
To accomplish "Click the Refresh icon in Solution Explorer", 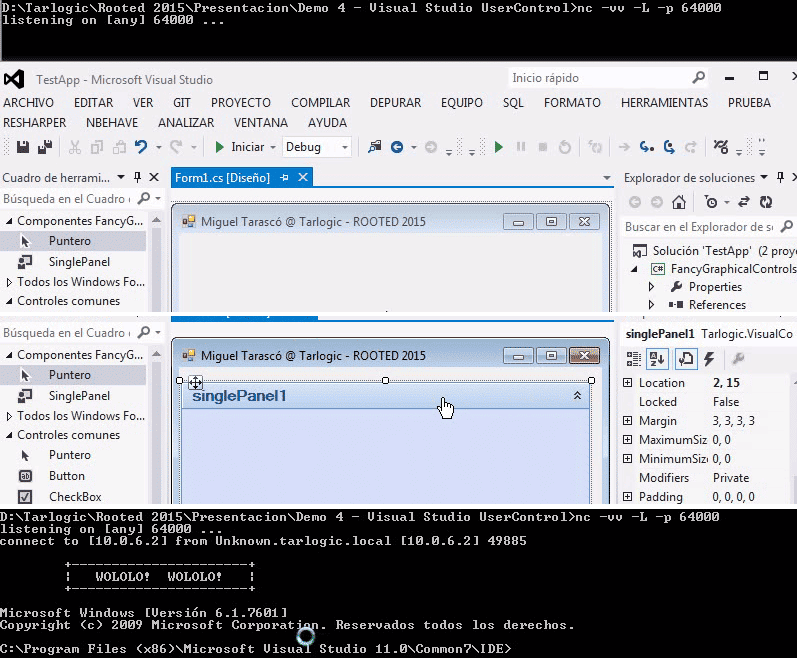I will [766, 202].
